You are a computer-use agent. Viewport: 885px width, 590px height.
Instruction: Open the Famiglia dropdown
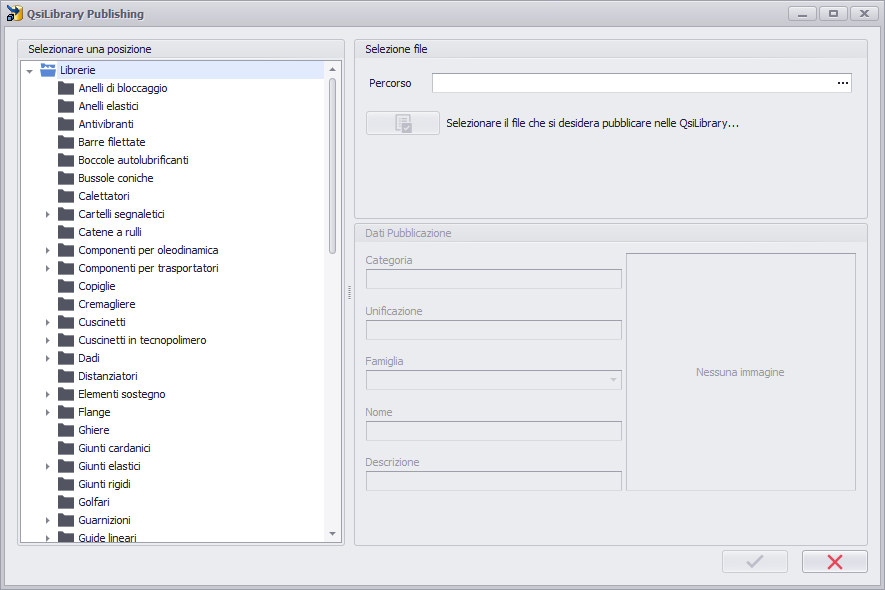click(x=613, y=380)
